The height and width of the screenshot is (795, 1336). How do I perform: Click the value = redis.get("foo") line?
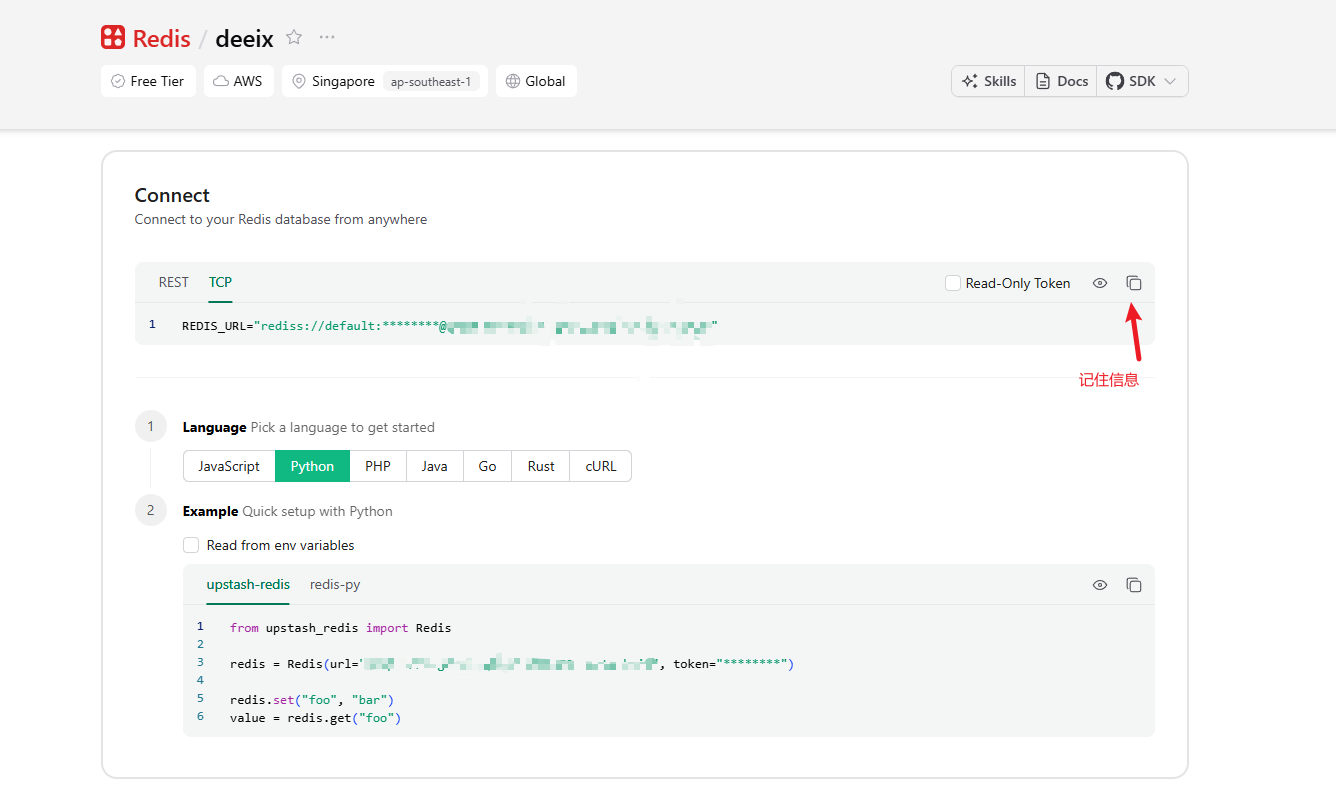click(x=315, y=718)
